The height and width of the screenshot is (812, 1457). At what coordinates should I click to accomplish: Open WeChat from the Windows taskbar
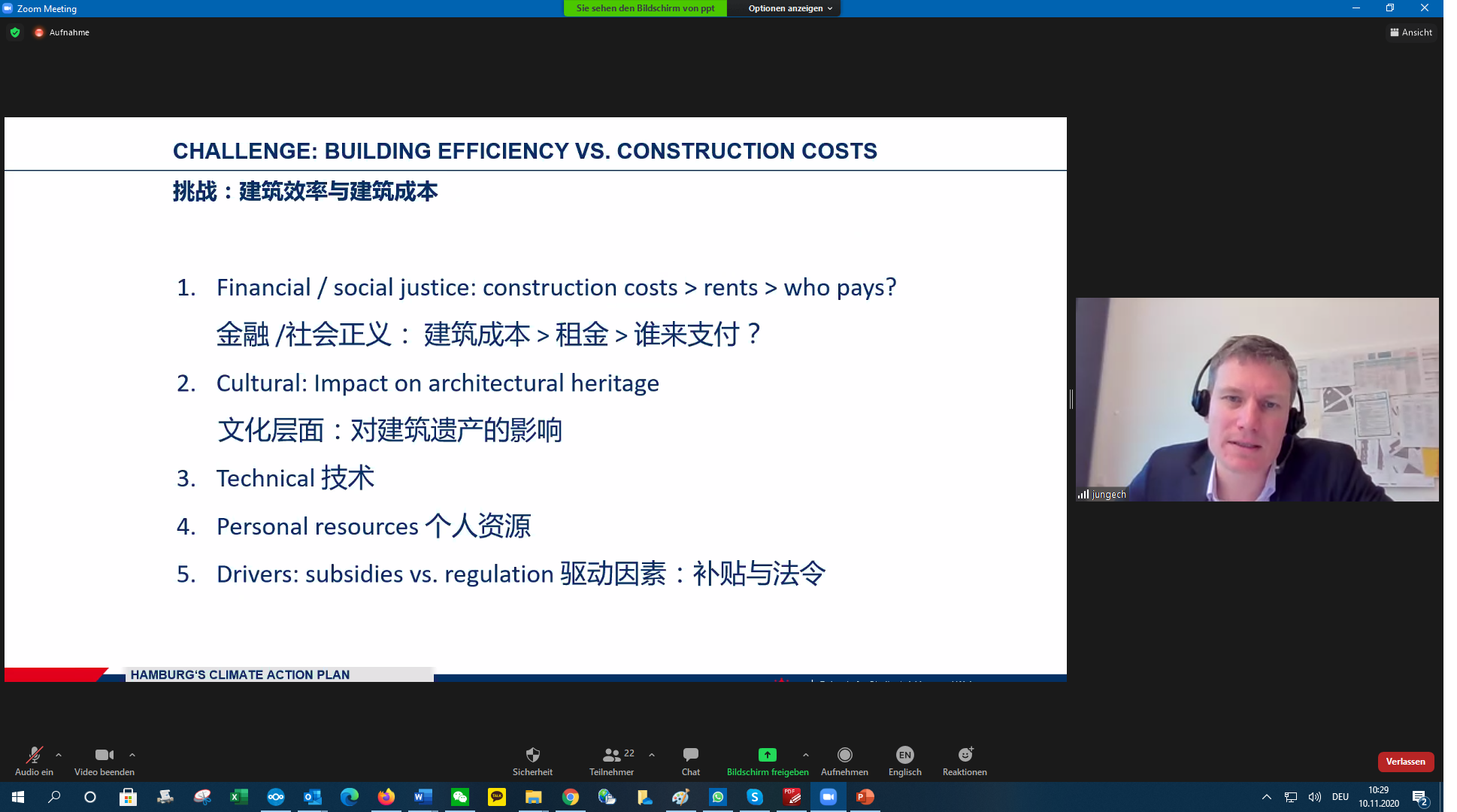coord(459,797)
